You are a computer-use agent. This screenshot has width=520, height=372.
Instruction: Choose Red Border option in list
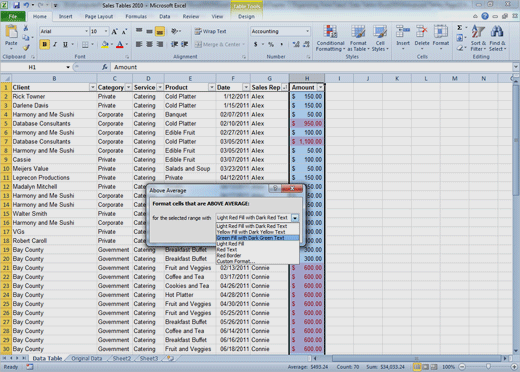click(x=257, y=256)
